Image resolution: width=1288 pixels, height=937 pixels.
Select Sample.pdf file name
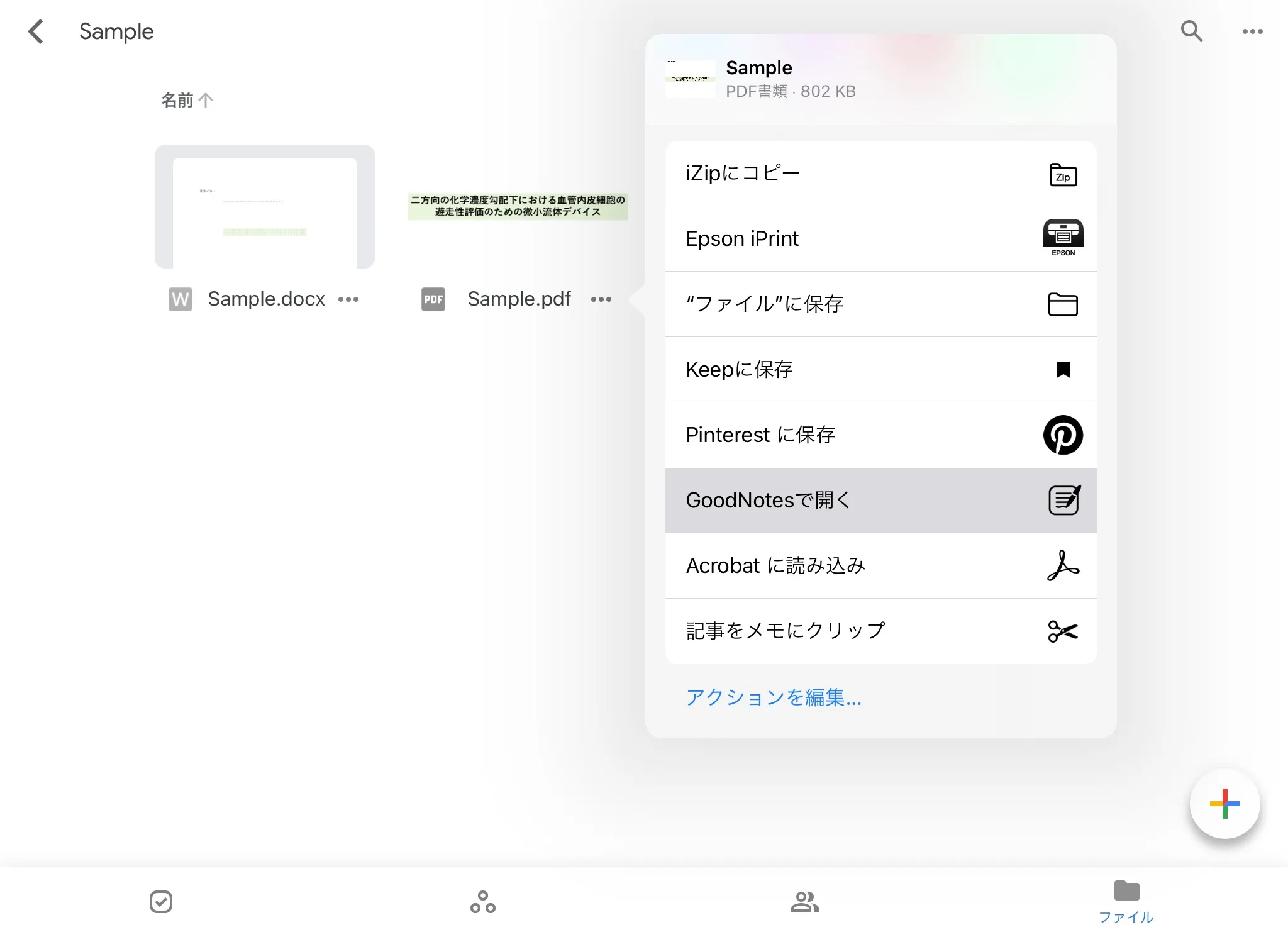518,299
